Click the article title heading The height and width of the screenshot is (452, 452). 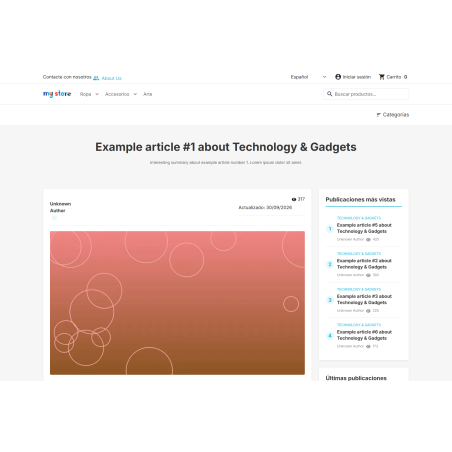pyautogui.click(x=226, y=147)
